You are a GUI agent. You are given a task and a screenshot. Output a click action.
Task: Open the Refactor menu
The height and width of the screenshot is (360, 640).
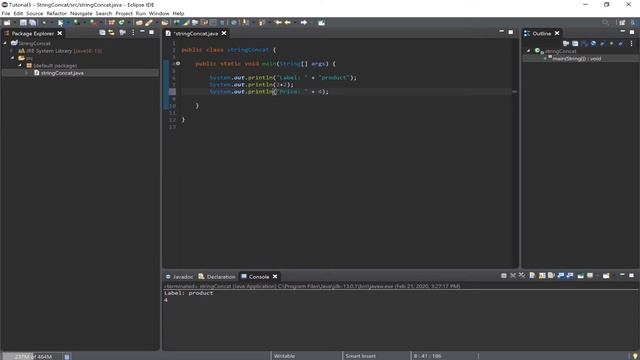57,13
